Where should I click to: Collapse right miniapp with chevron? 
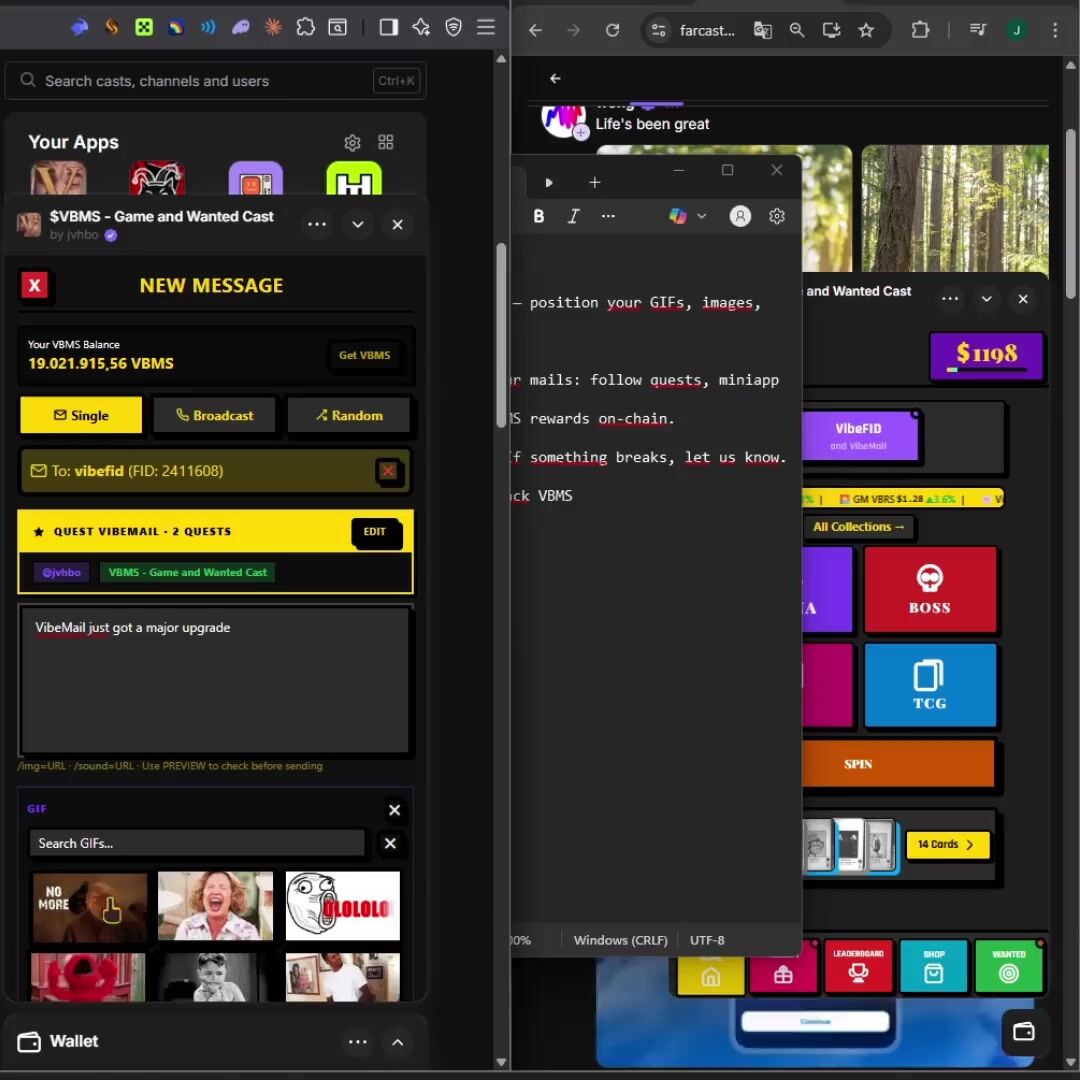(986, 299)
